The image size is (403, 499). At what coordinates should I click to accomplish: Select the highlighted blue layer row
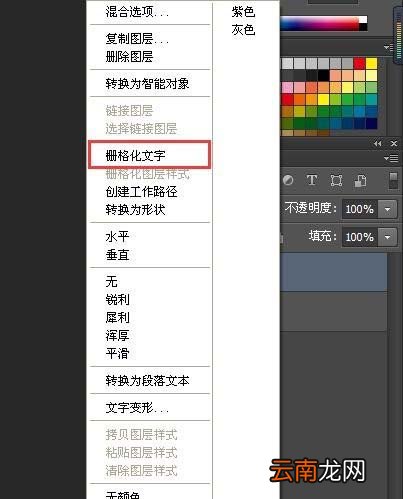point(333,272)
